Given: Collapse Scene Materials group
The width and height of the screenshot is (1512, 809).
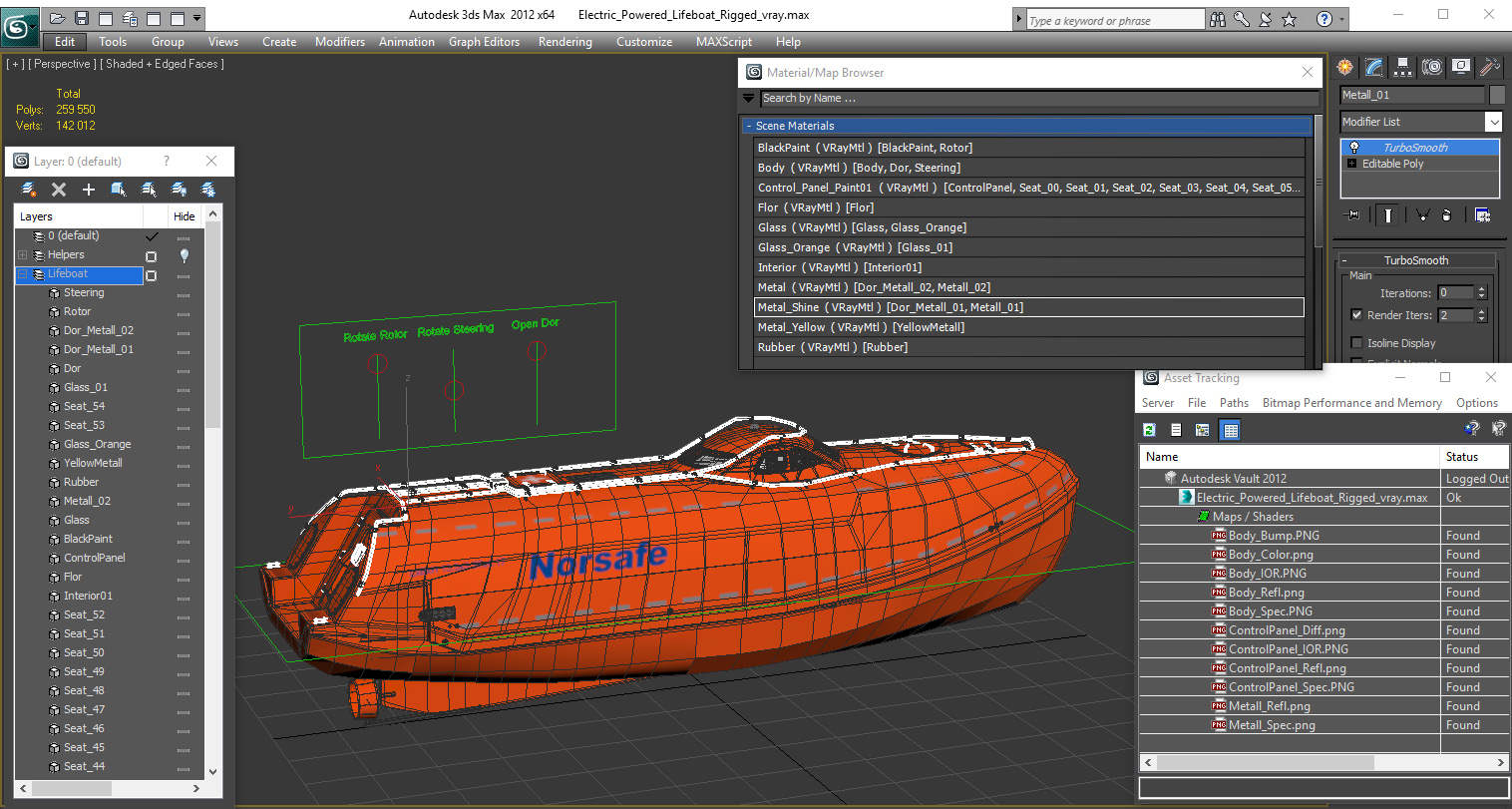Looking at the screenshot, I should (749, 126).
